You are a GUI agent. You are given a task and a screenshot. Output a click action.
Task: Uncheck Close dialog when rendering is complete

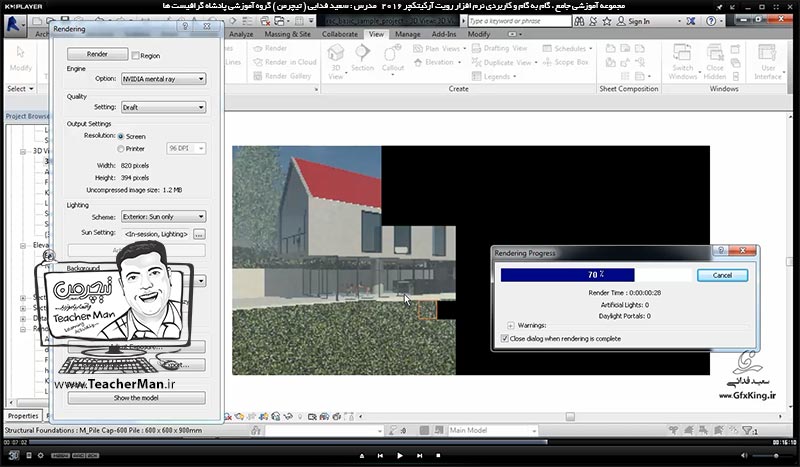[505, 338]
